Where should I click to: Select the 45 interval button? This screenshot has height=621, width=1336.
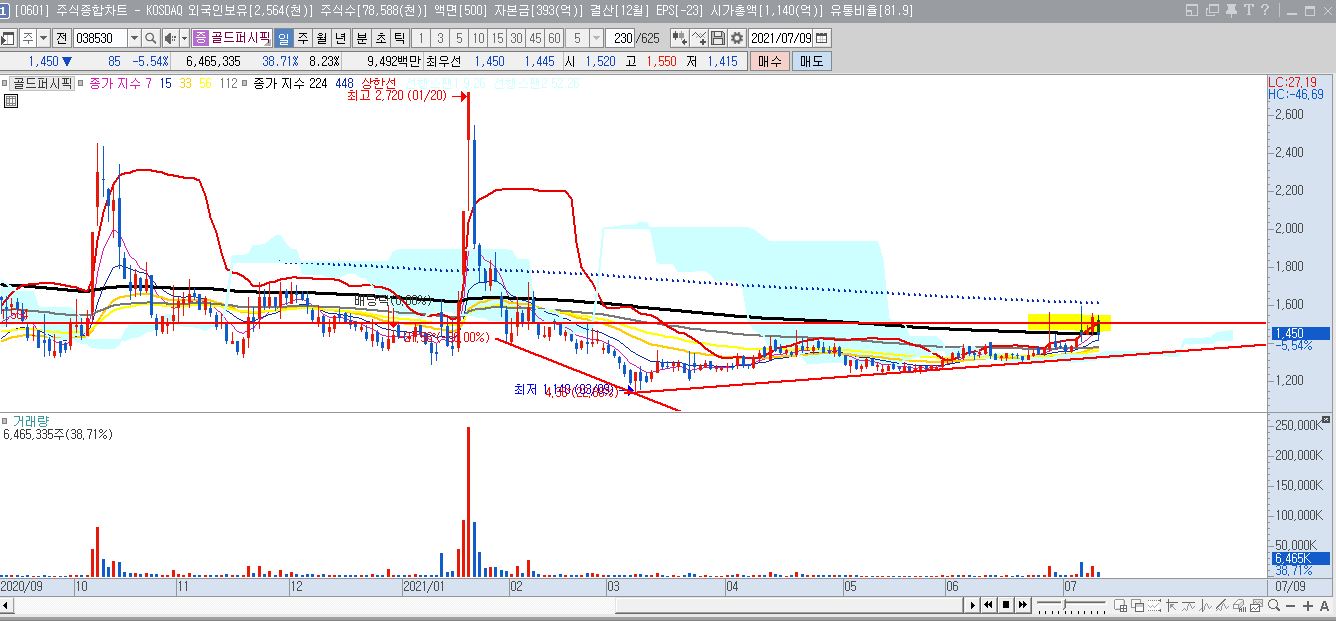point(535,38)
